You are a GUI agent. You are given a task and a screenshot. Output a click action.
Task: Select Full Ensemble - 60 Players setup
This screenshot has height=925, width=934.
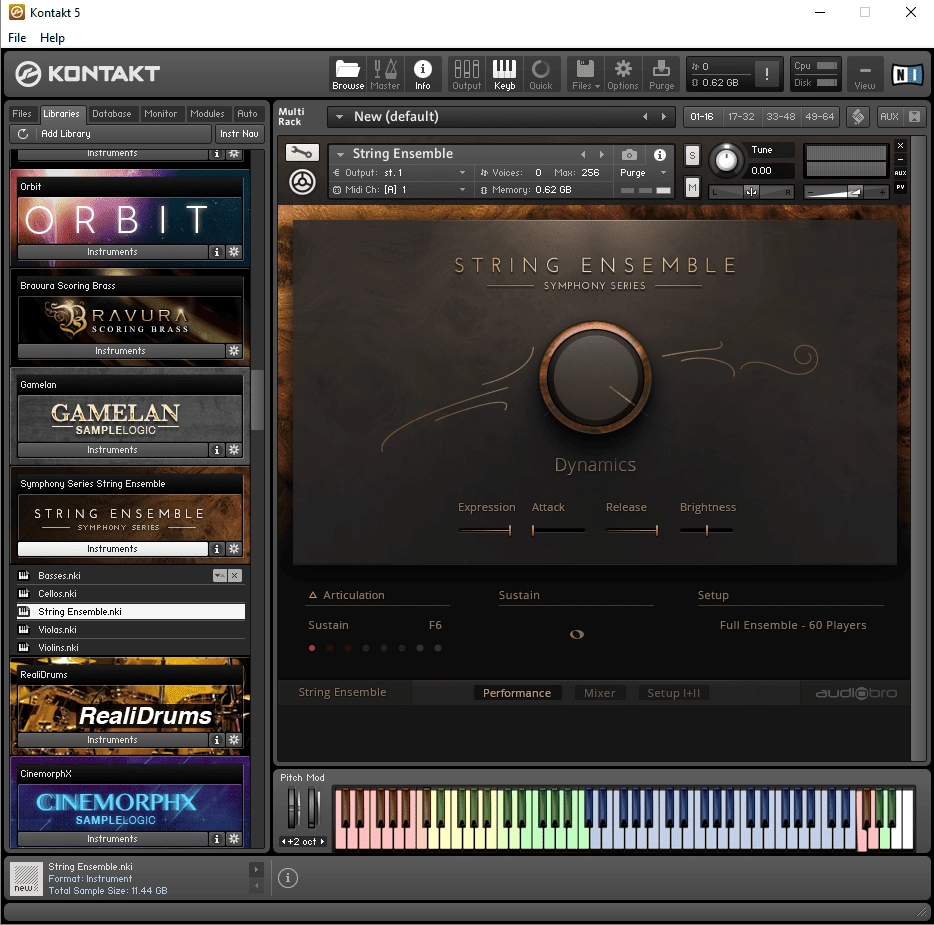[x=792, y=625]
